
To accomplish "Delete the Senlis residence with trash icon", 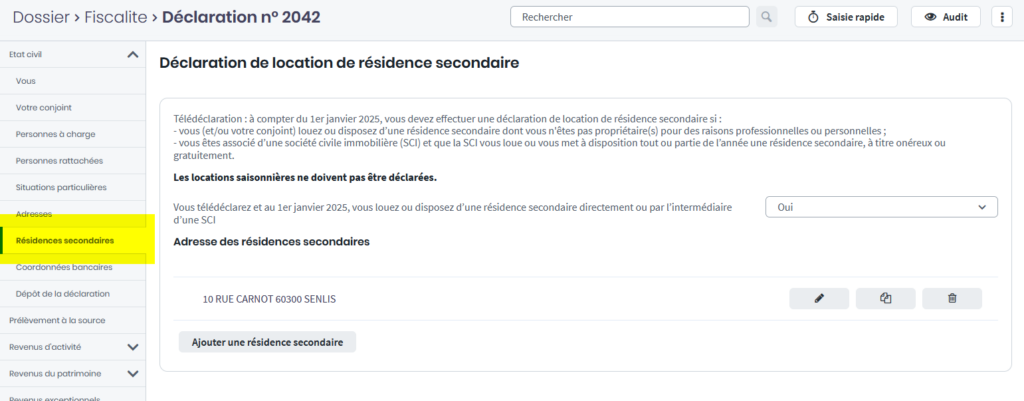I will [x=951, y=298].
